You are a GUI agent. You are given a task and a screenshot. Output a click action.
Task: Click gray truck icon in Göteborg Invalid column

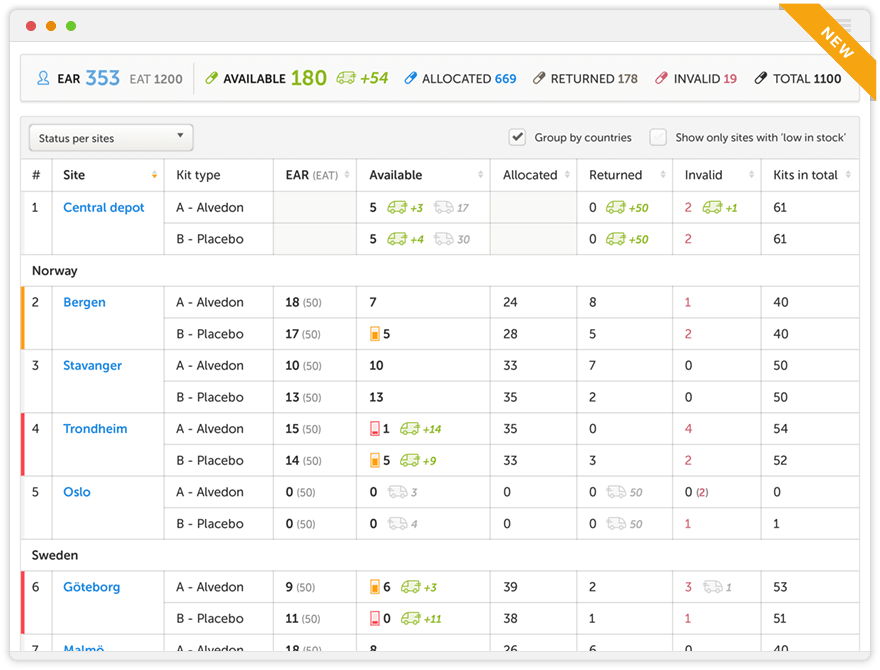(712, 587)
